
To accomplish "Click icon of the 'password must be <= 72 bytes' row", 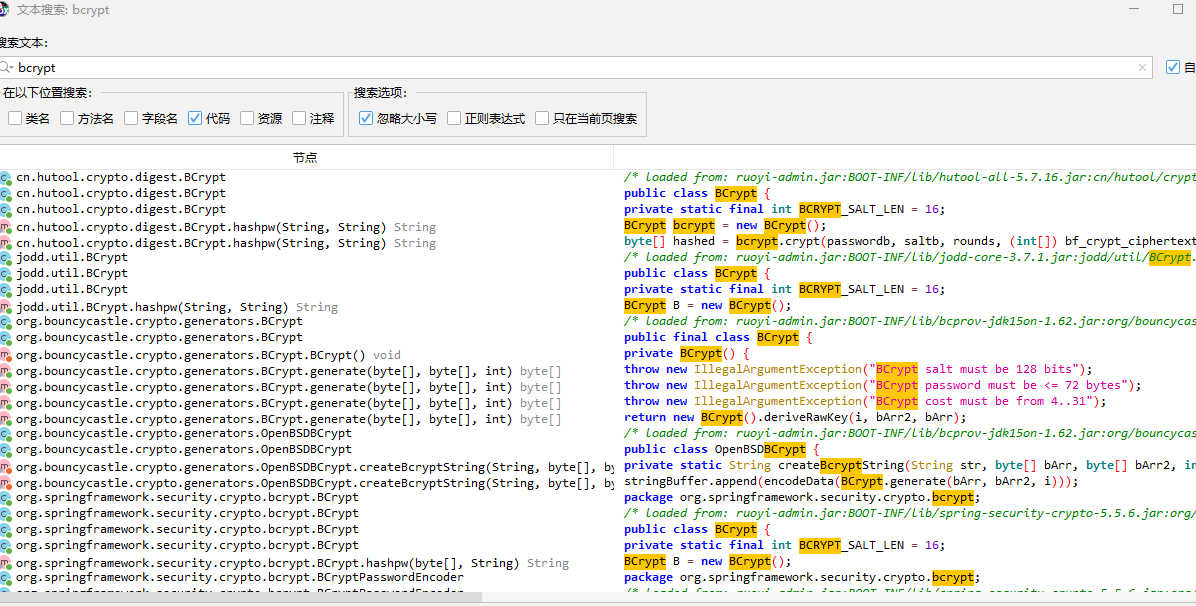I will 5,388.
